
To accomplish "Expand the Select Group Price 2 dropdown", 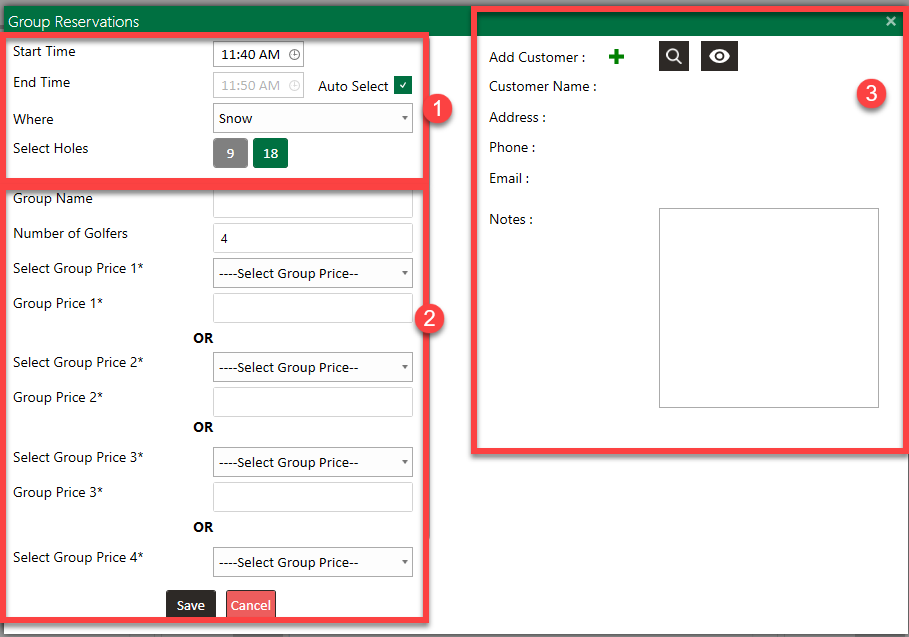I will click(x=312, y=367).
